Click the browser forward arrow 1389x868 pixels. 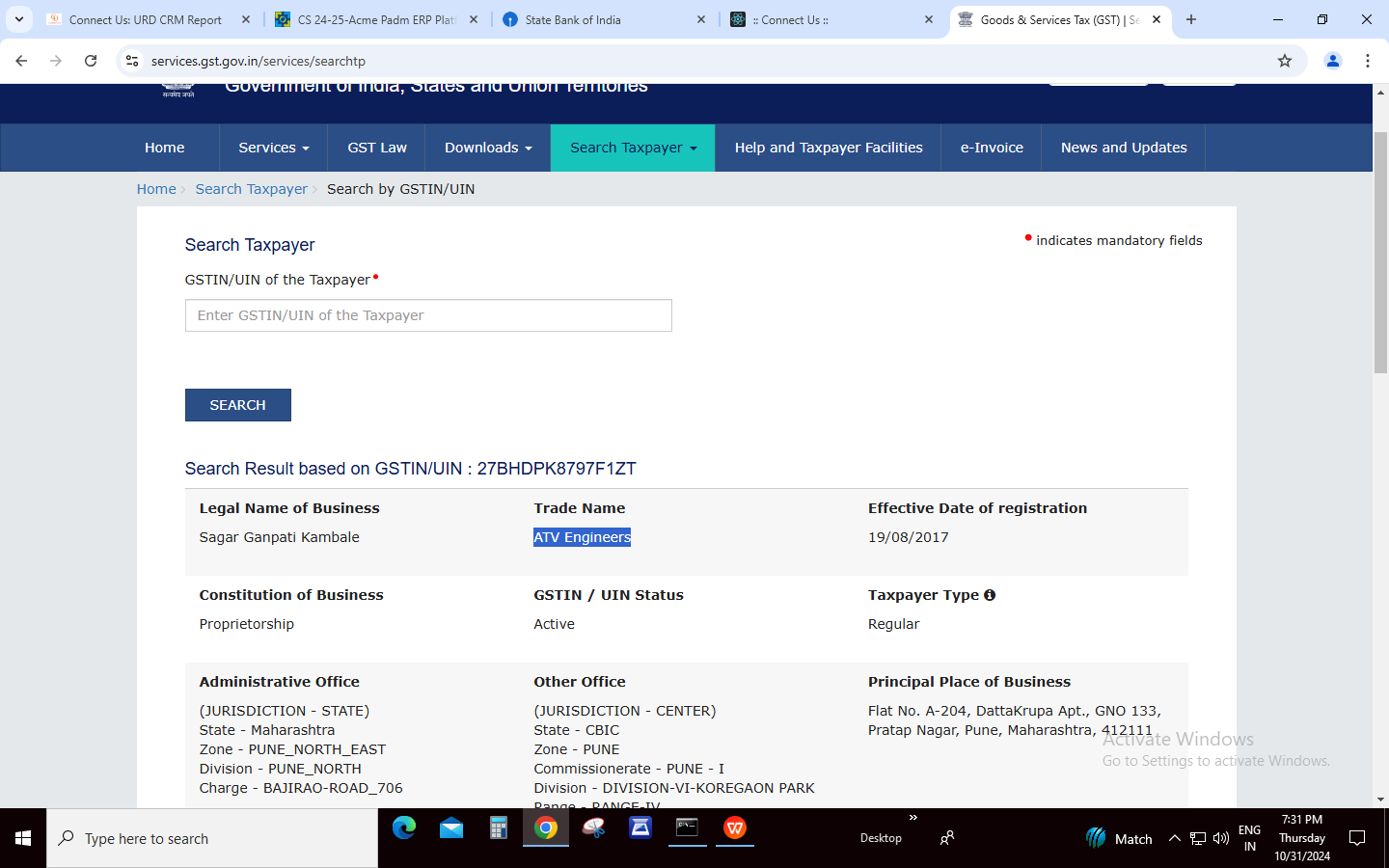[x=56, y=61]
